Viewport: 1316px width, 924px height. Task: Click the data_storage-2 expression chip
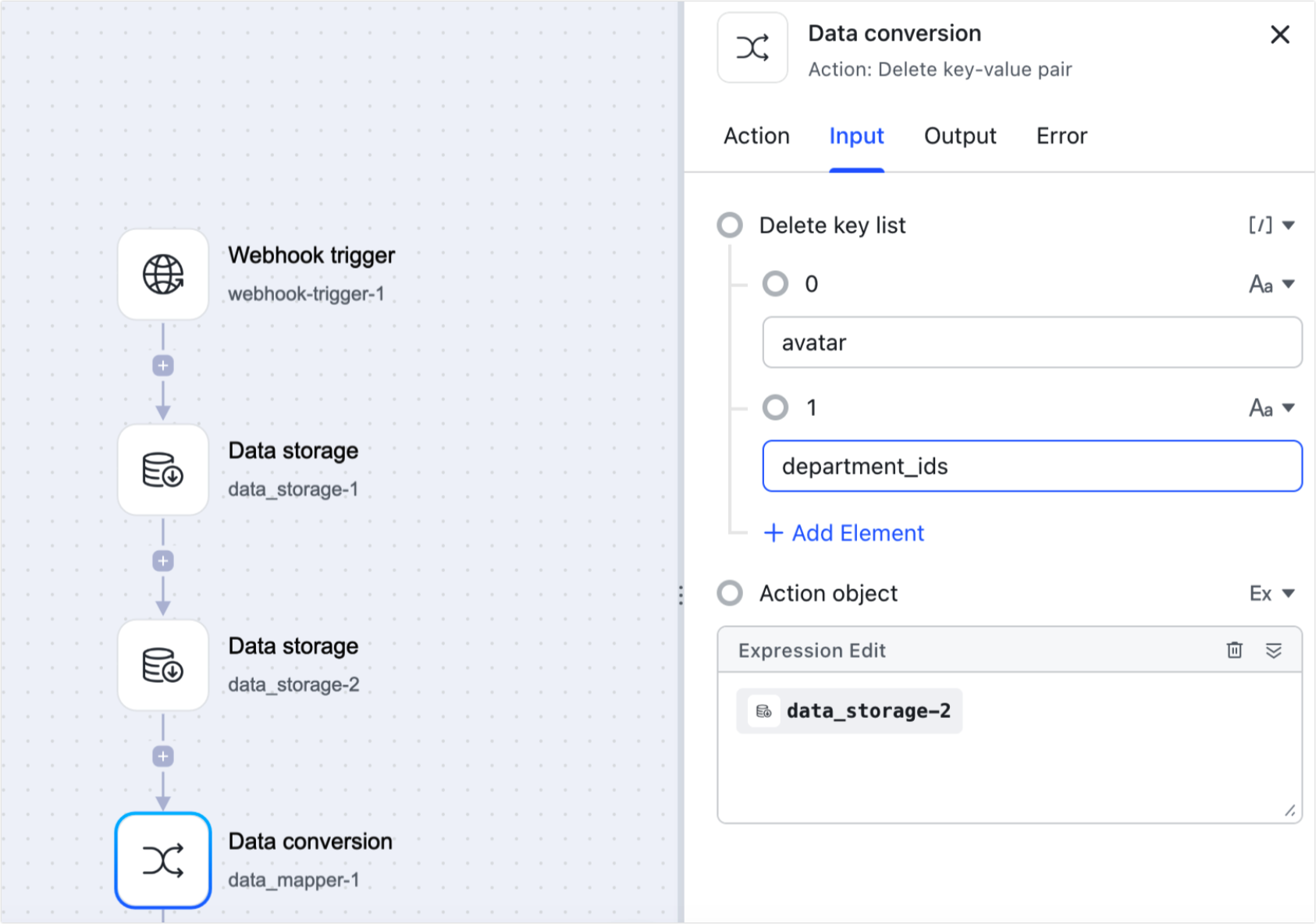[849, 711]
